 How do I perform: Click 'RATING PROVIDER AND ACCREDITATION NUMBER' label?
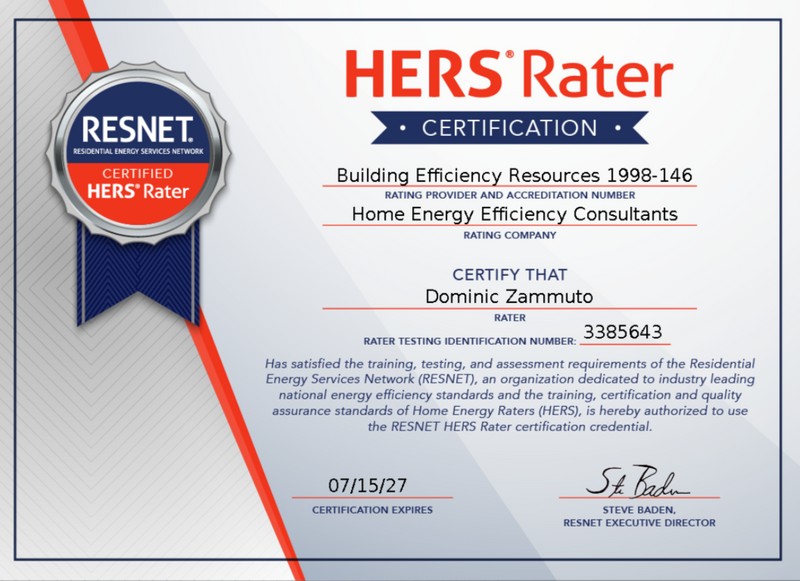click(510, 195)
